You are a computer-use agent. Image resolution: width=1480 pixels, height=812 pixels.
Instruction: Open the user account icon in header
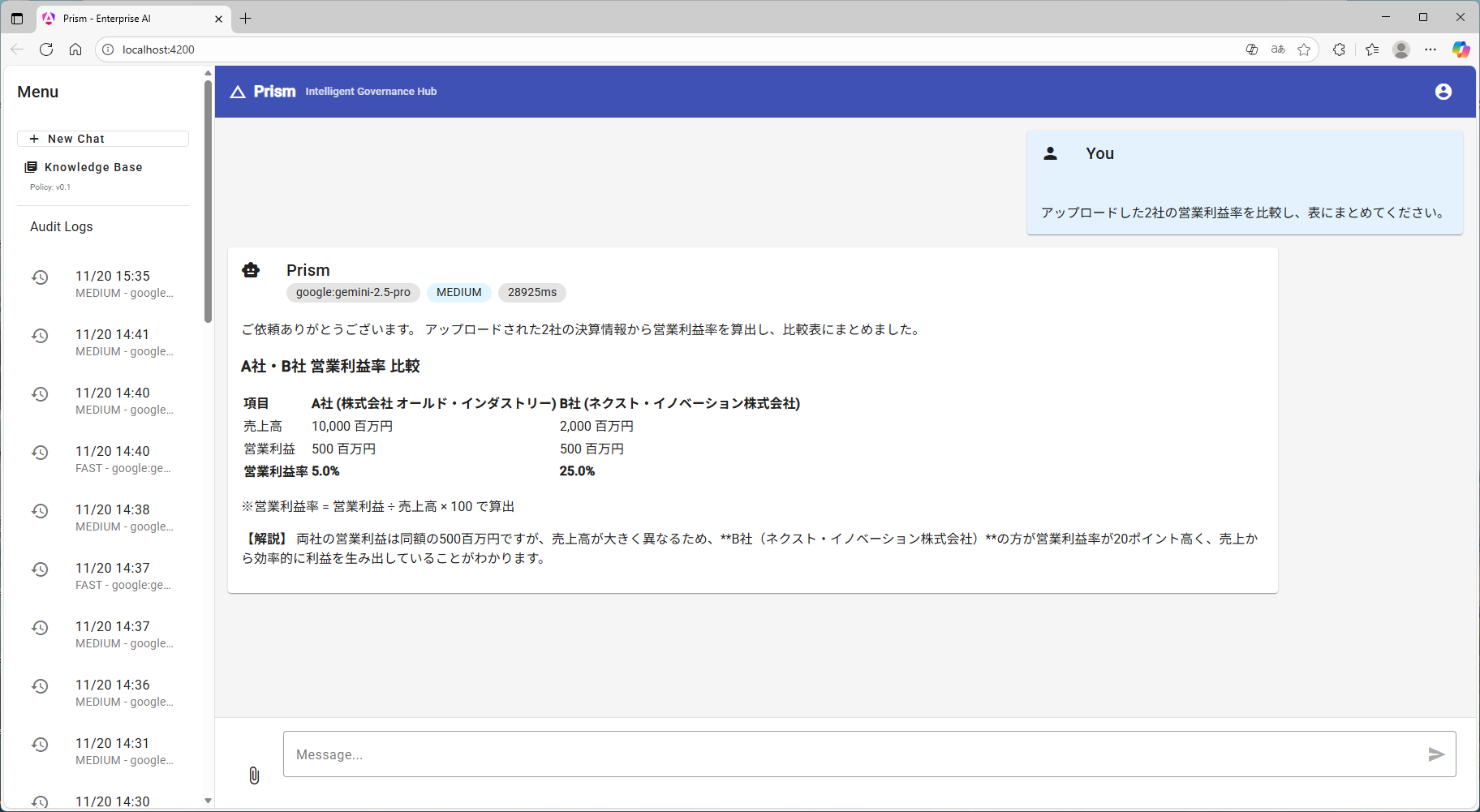point(1443,92)
